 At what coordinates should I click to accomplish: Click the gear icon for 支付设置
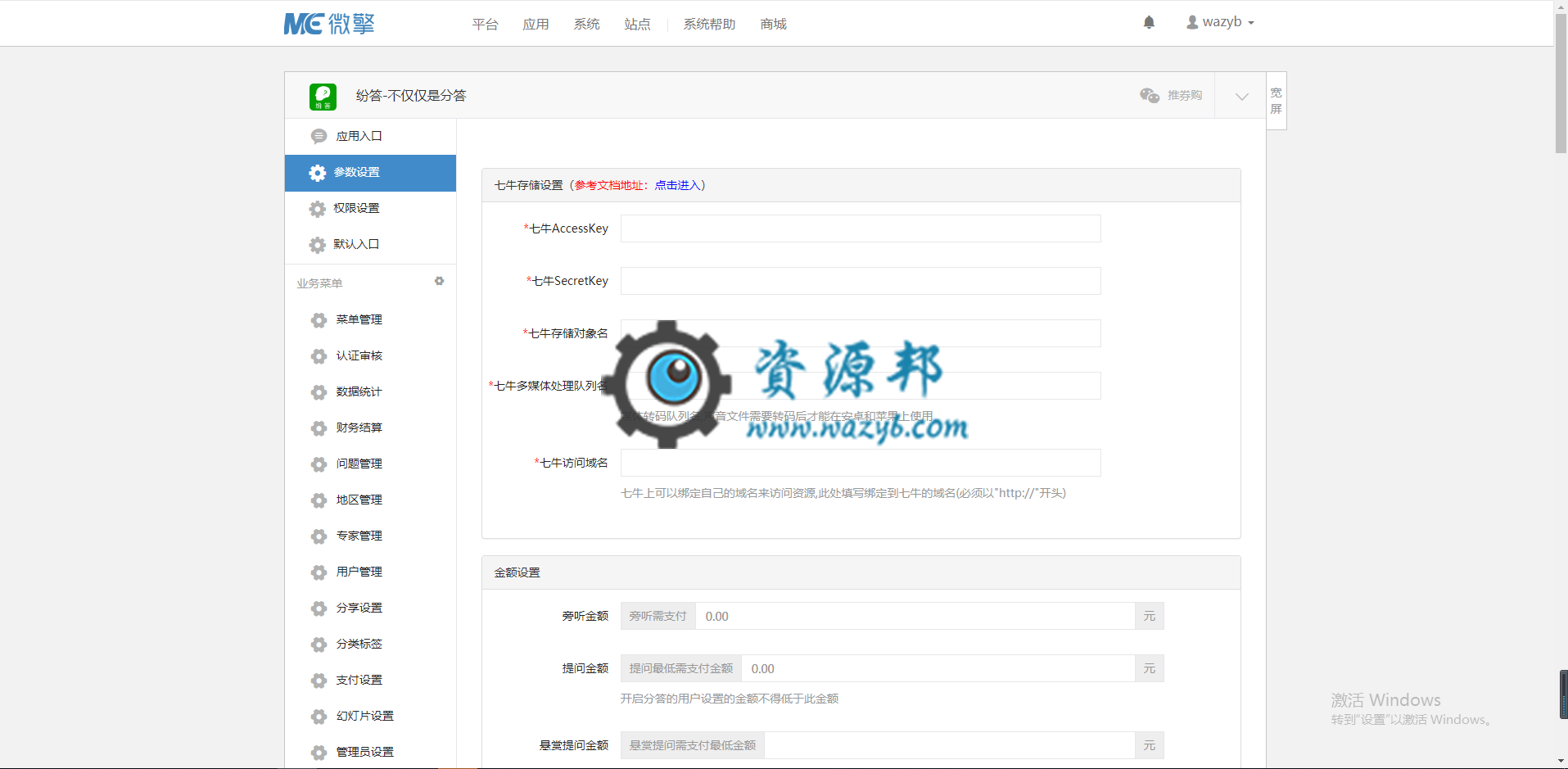(319, 681)
